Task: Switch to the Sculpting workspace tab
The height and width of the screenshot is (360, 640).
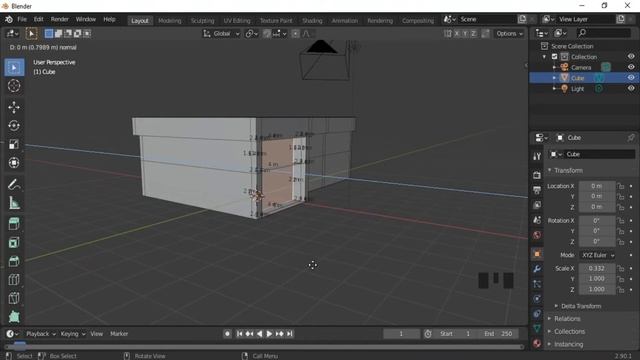Action: point(202,20)
